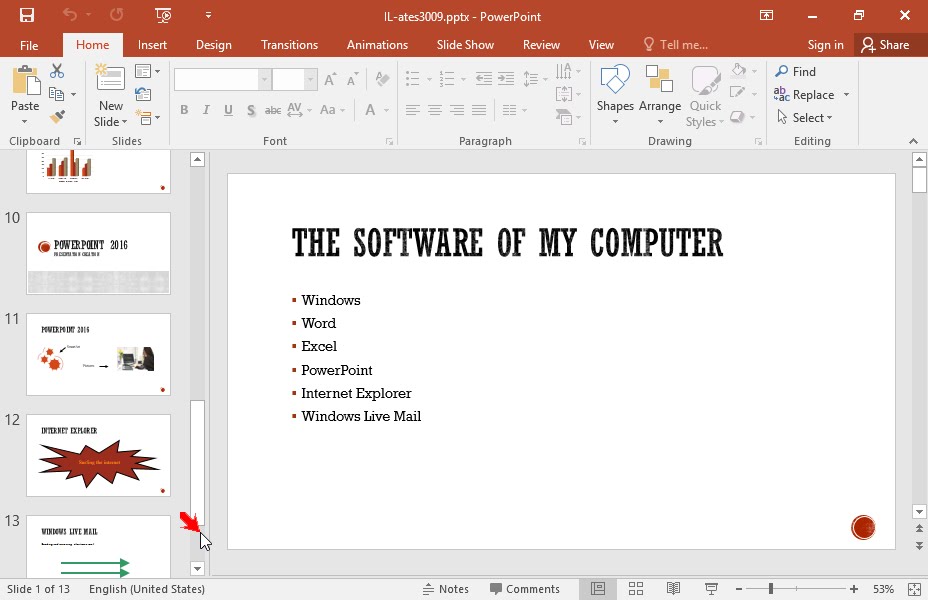Click the Font Color icon

click(x=370, y=109)
